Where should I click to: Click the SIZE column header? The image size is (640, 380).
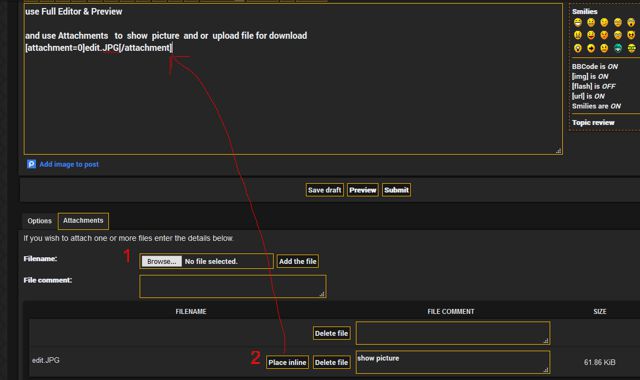[600, 311]
